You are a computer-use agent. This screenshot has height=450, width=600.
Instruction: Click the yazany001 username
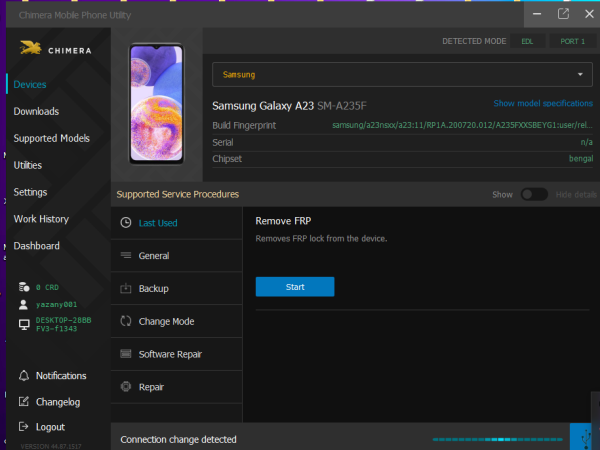pyautogui.click(x=56, y=304)
